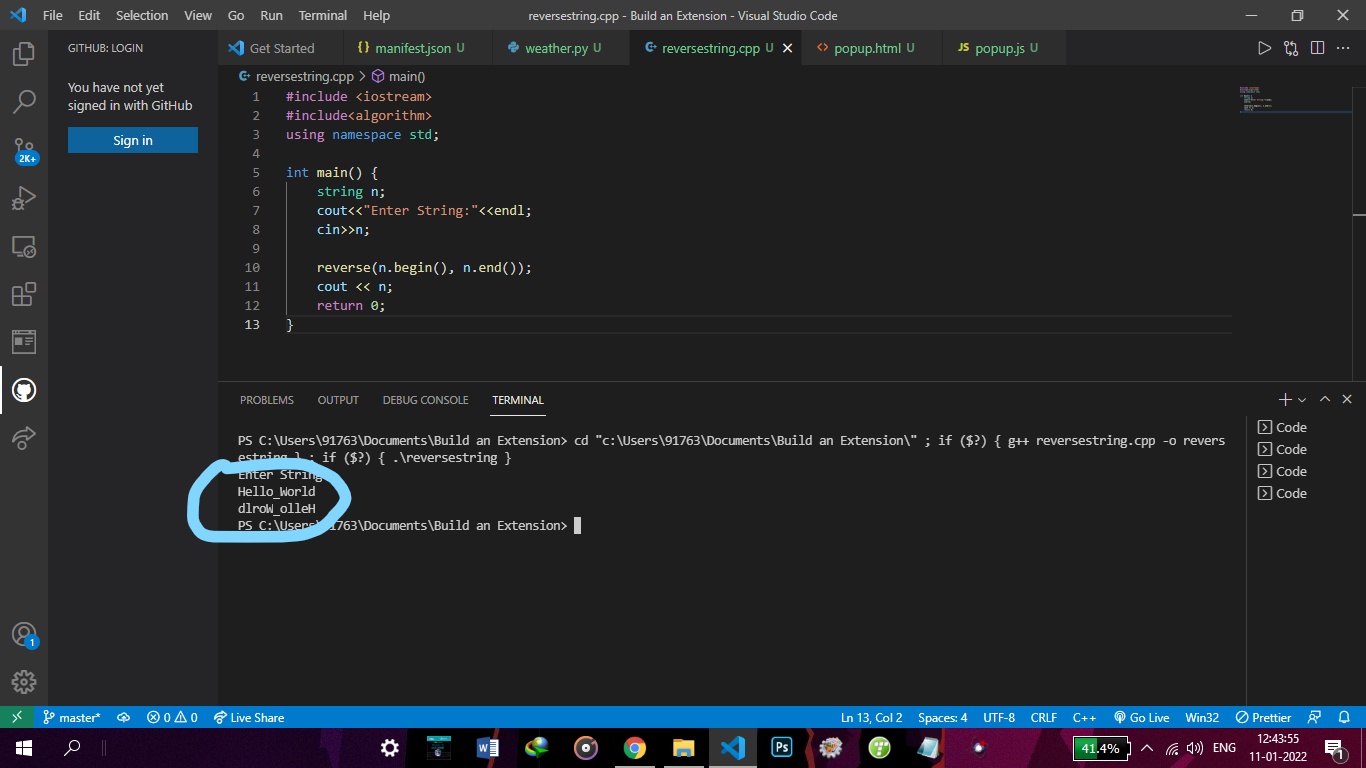Change the CRLF end-of-line setting
This screenshot has width=1366, height=768.
(1044, 717)
